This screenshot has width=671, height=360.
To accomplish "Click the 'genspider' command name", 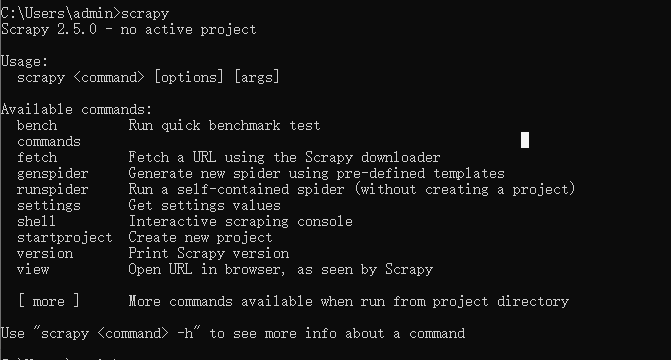I will pos(53,174).
